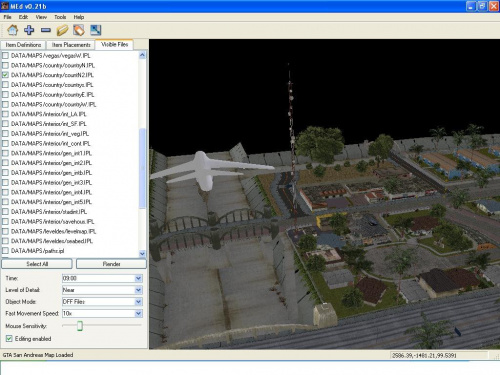The image size is (500, 375).
Task: Click the blue picture icon in the toolbar
Action: coord(96,30)
